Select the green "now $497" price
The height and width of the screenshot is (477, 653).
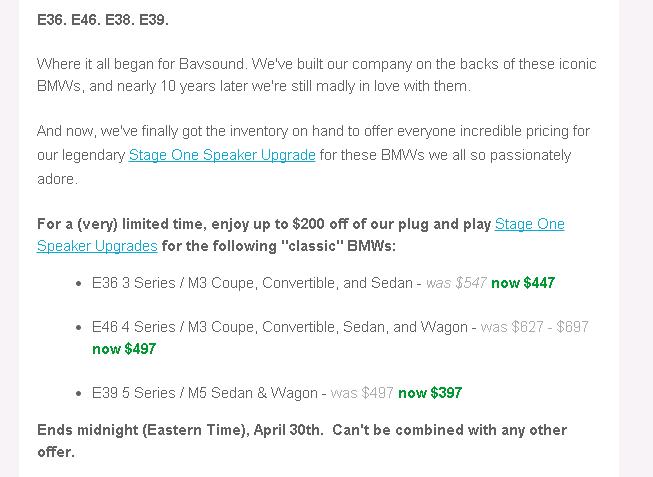[x=124, y=349]
